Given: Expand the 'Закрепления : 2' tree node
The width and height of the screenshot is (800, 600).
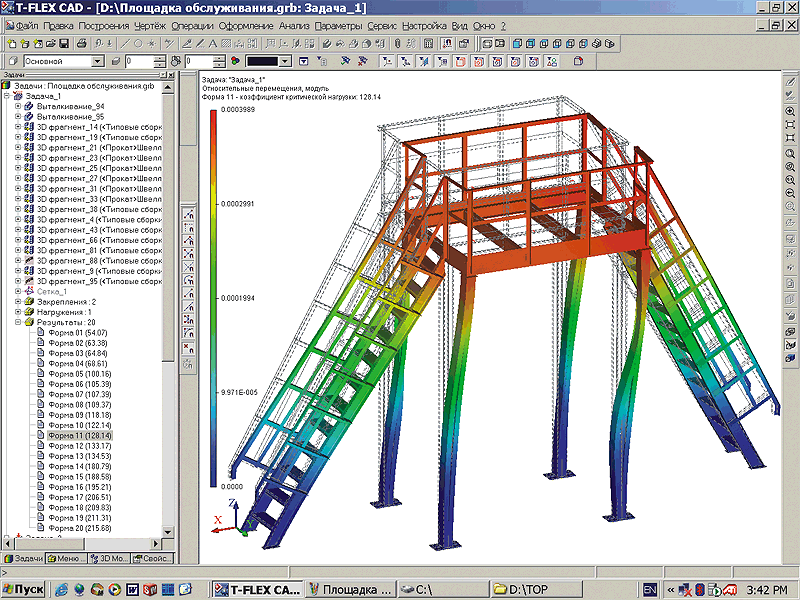Looking at the screenshot, I should click(18, 301).
